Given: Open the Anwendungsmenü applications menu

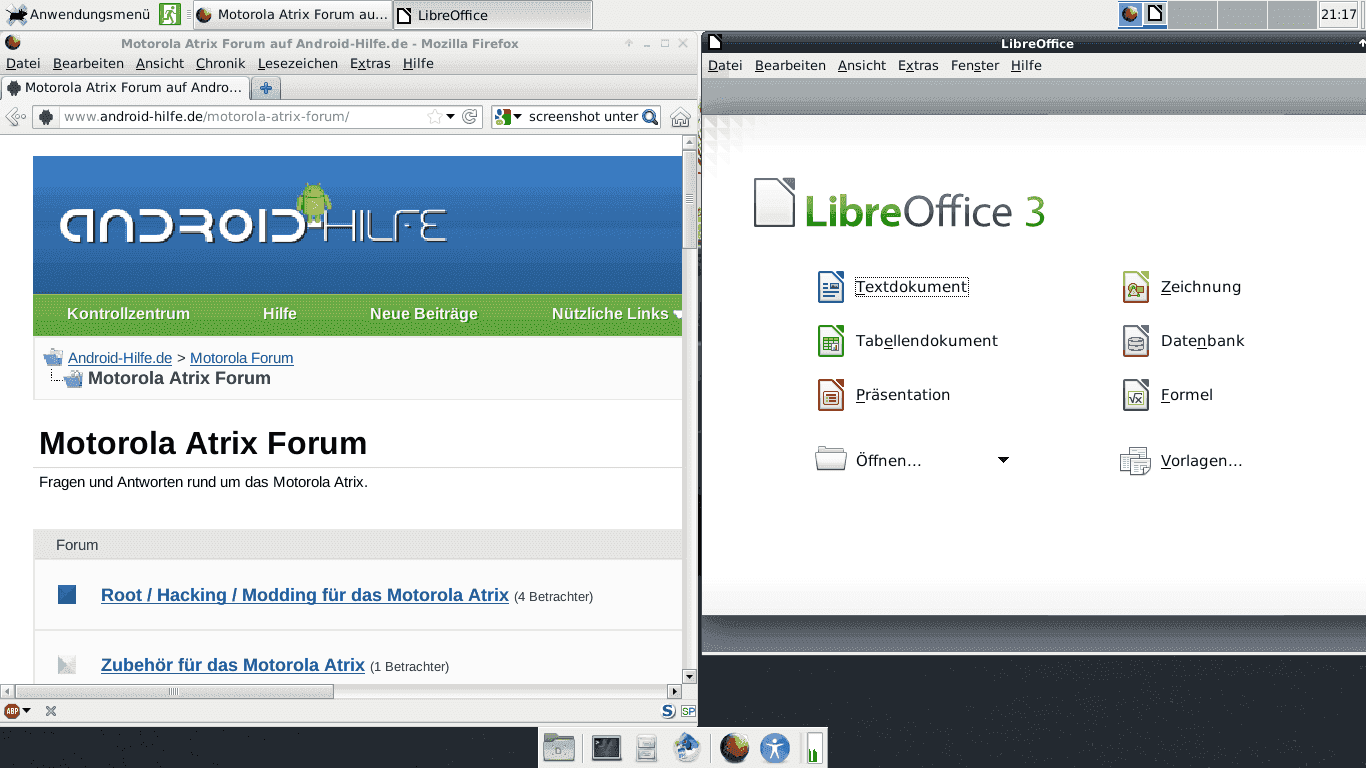Looking at the screenshot, I should coord(79,14).
